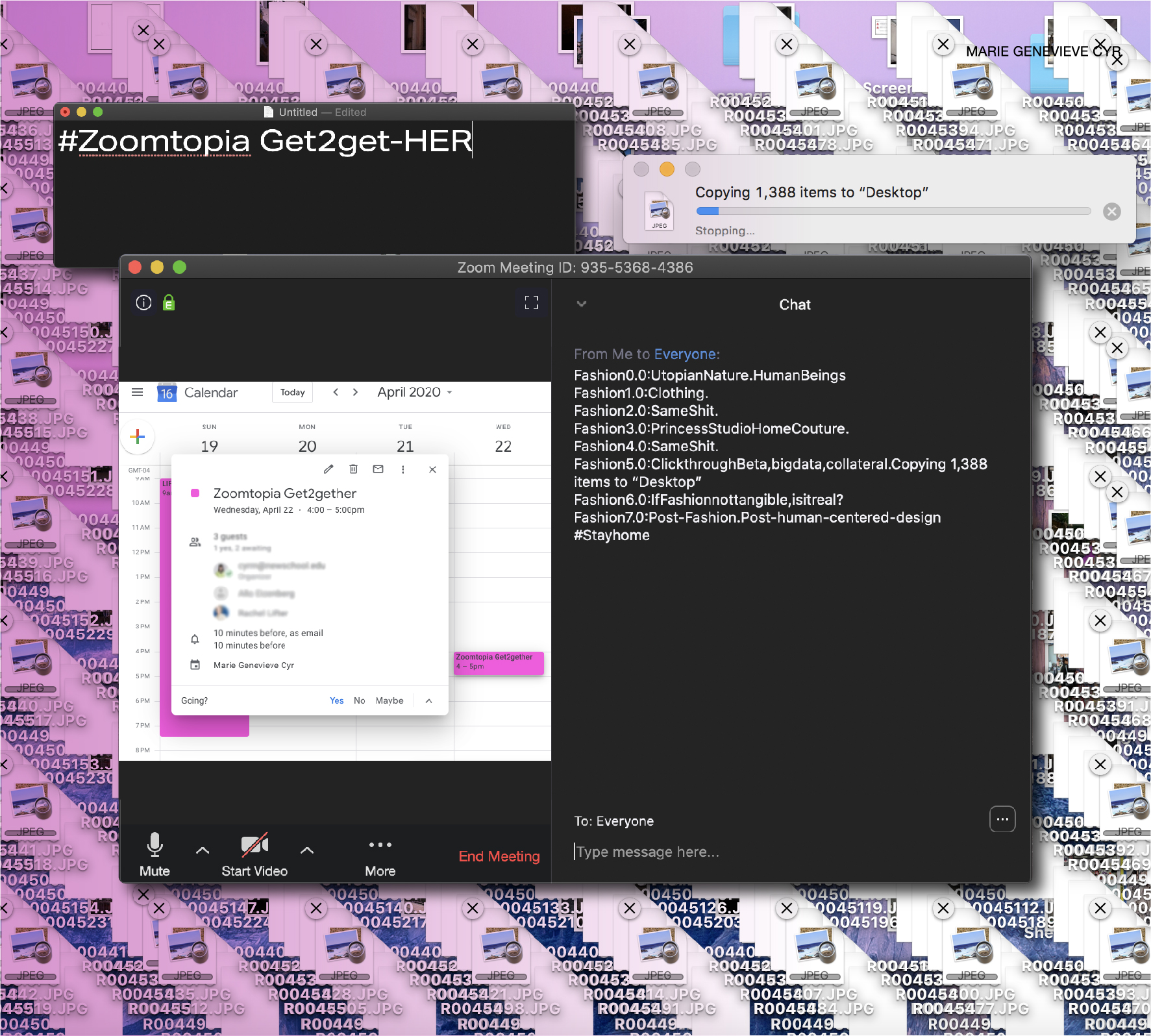This screenshot has width=1151, height=1036.
Task: Select the Zoomtopia Get2gether event block on Wednesday
Action: pyautogui.click(x=499, y=663)
